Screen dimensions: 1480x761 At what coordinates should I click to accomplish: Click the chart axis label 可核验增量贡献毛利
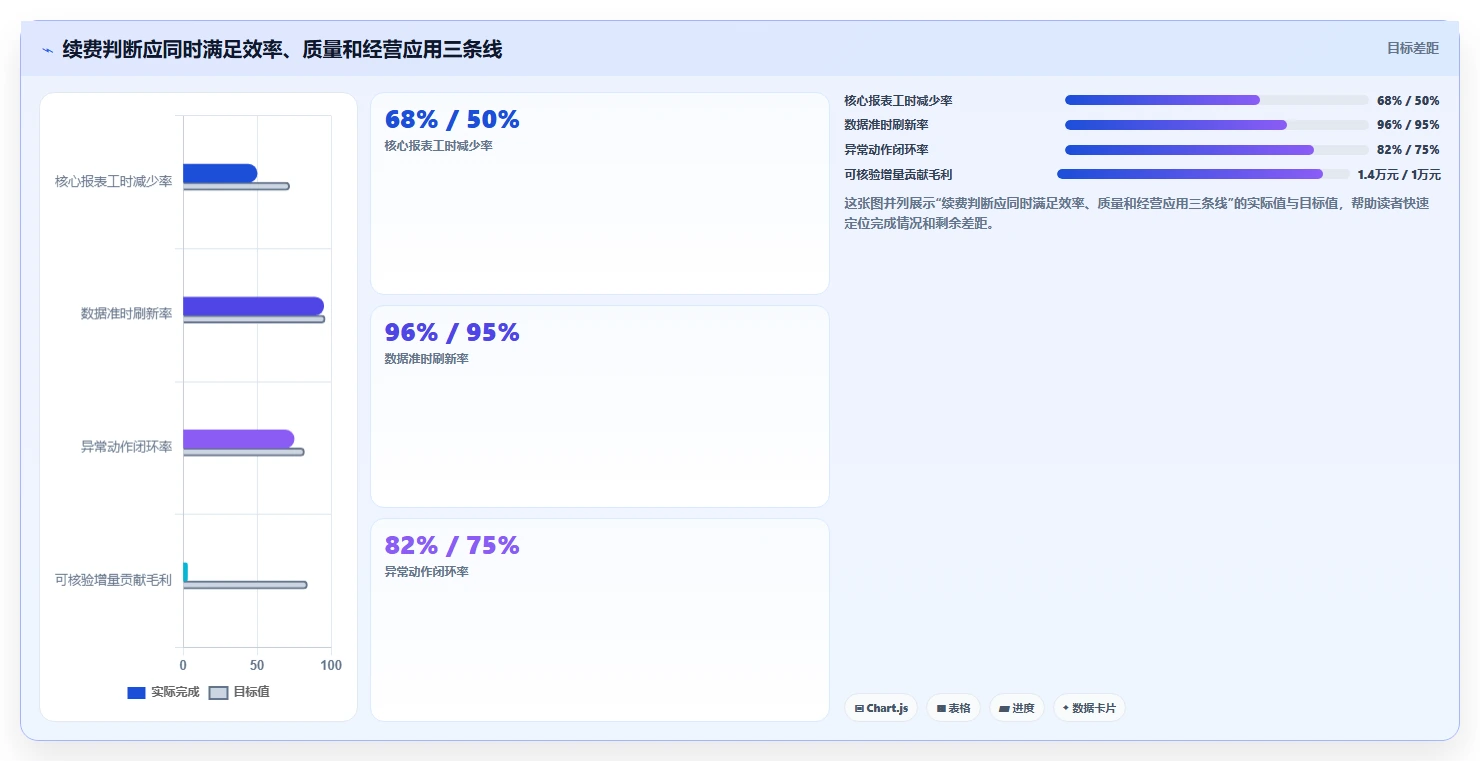click(114, 580)
